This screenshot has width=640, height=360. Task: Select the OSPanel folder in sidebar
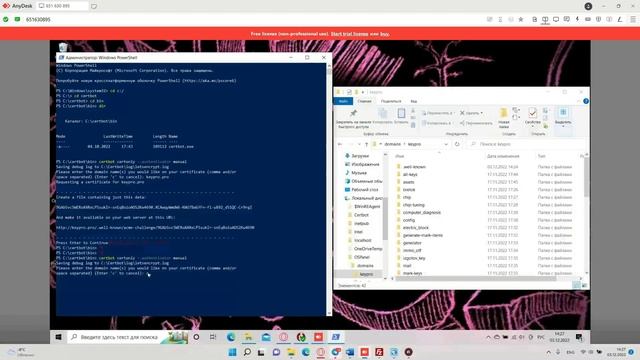358,258
